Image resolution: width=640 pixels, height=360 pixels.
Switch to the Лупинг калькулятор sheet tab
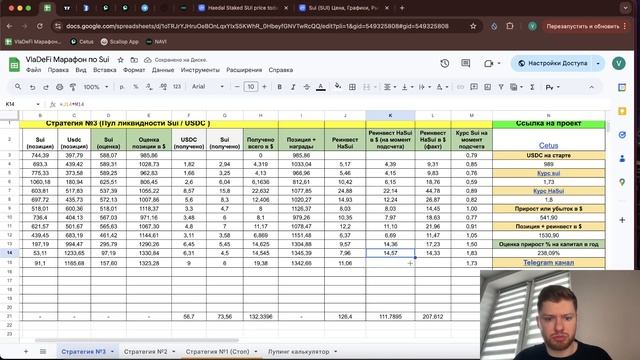point(298,351)
